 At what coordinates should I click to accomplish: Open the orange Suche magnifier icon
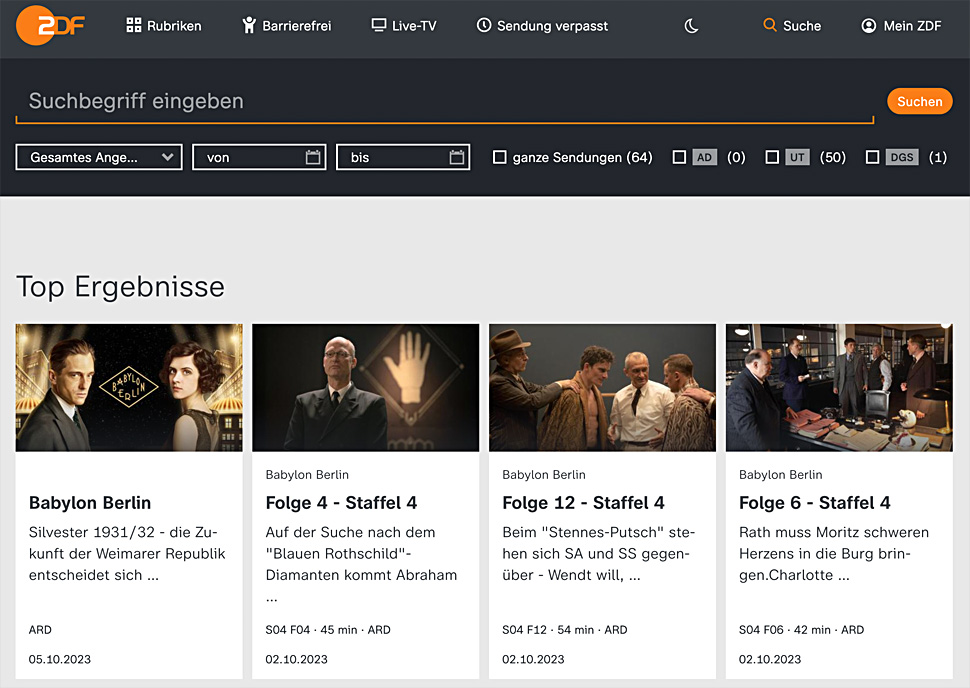770,25
